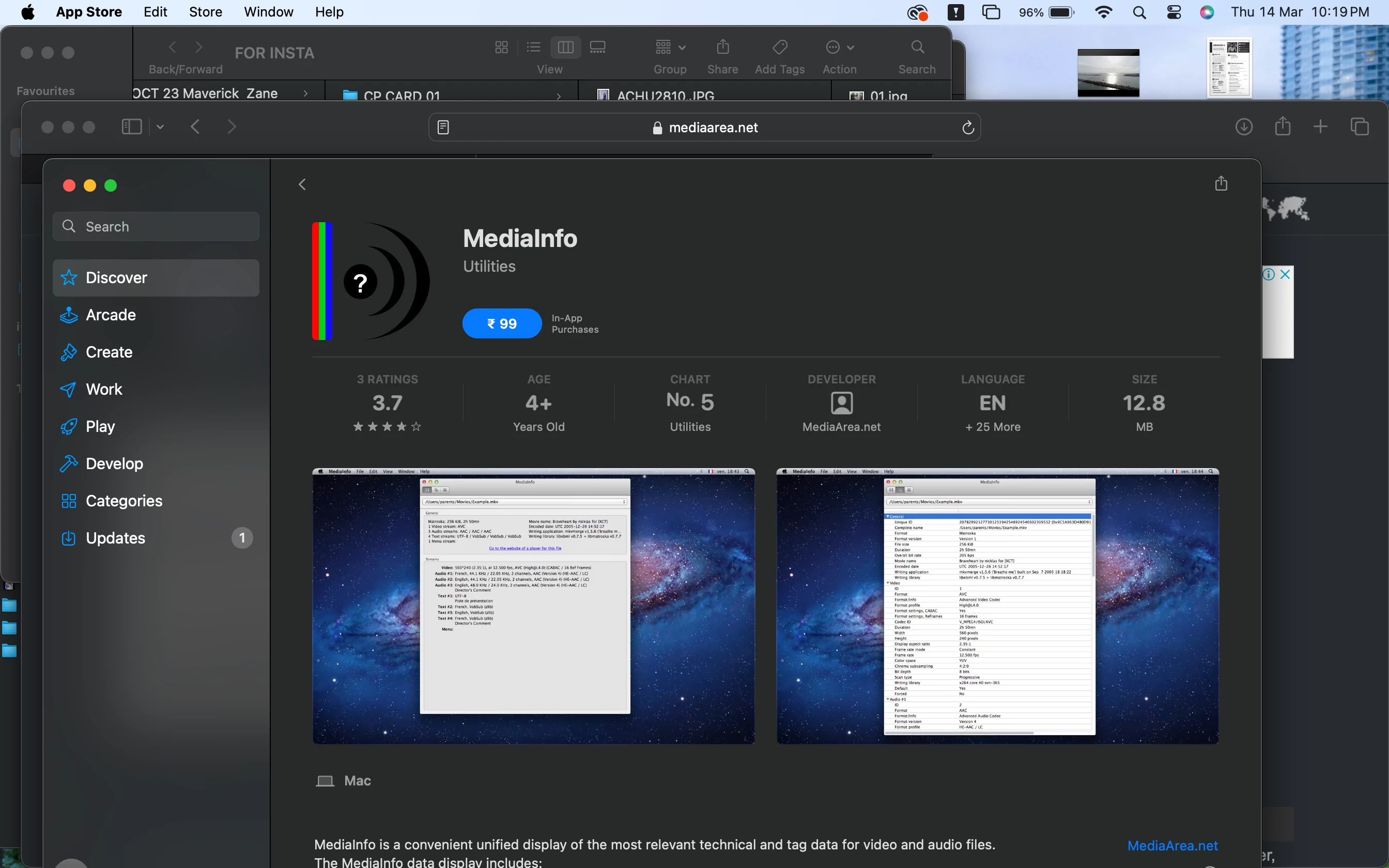Expand the CP CARD 01 folder
The height and width of the screenshot is (868, 1389).
559,96
